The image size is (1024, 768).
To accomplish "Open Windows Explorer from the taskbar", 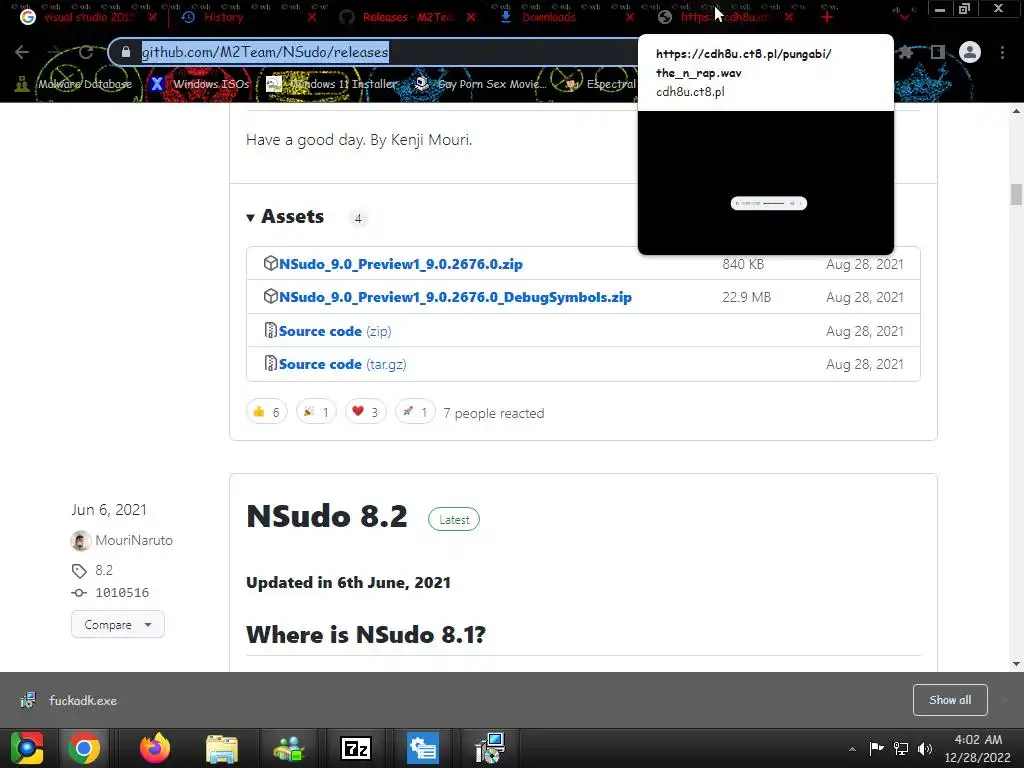I will [x=222, y=748].
